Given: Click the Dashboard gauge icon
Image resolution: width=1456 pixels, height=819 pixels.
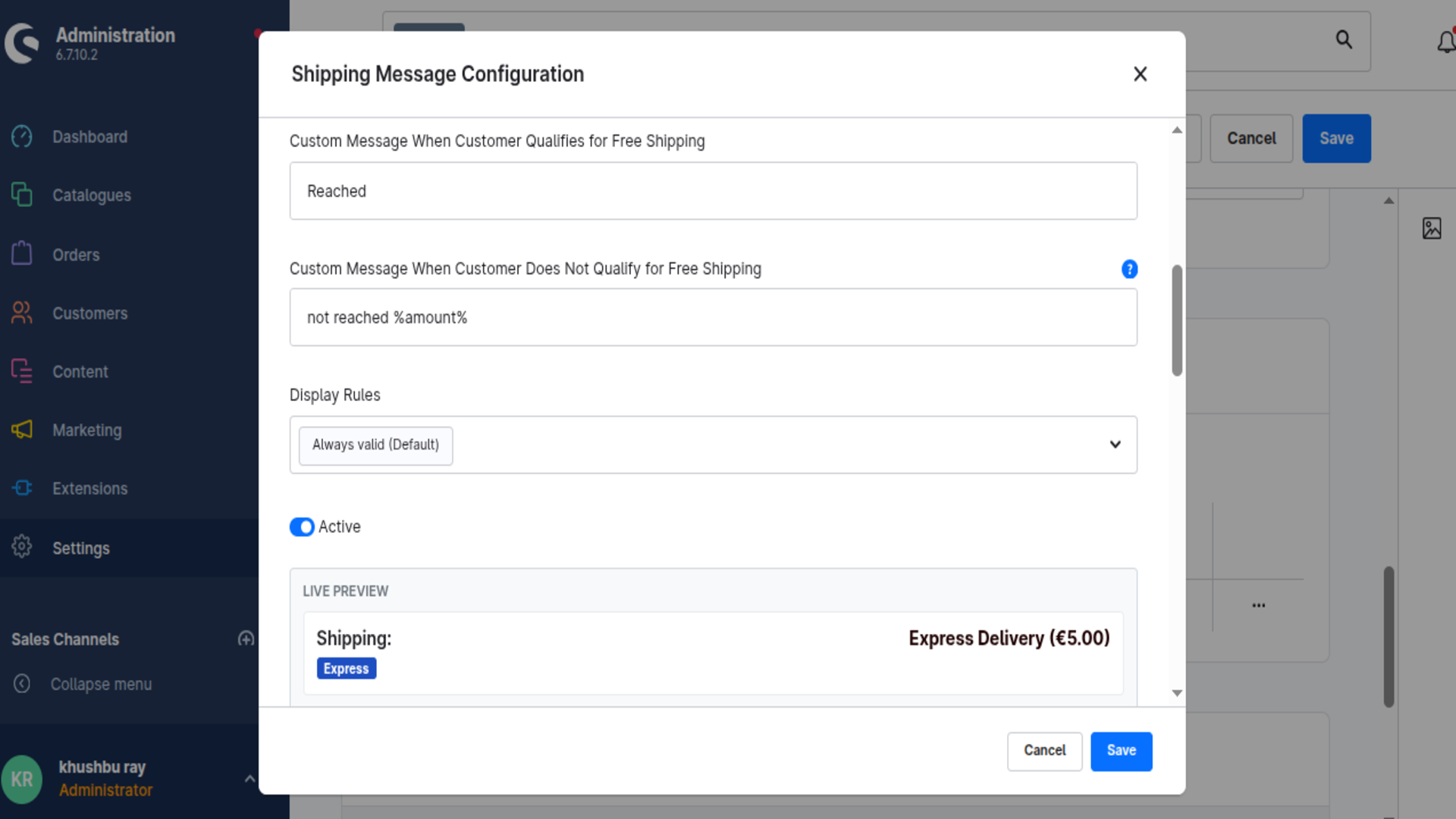Looking at the screenshot, I should 22,136.
